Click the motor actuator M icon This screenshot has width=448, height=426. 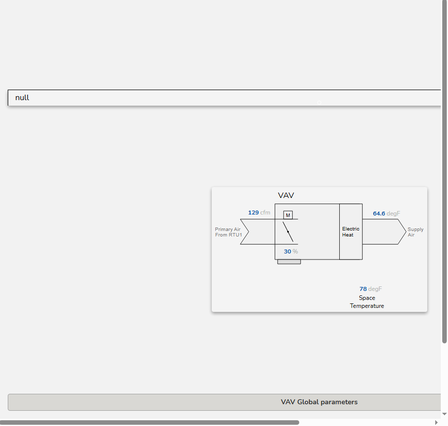288,215
